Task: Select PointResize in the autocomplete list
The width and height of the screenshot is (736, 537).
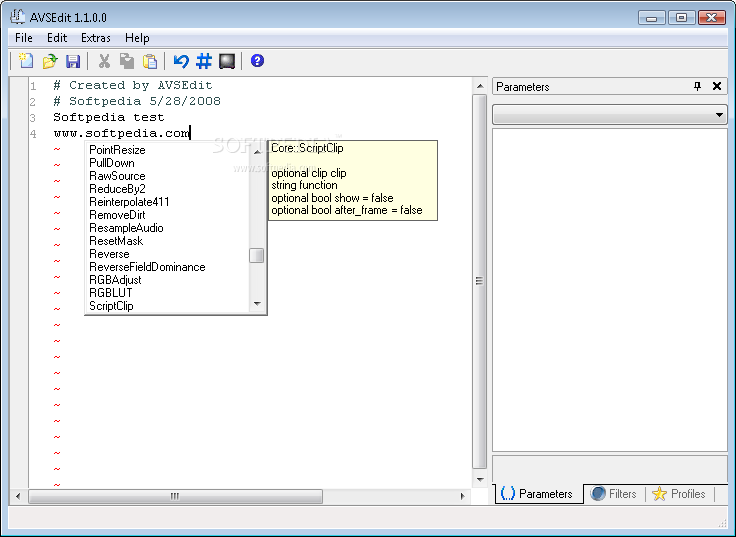Action: [x=117, y=150]
